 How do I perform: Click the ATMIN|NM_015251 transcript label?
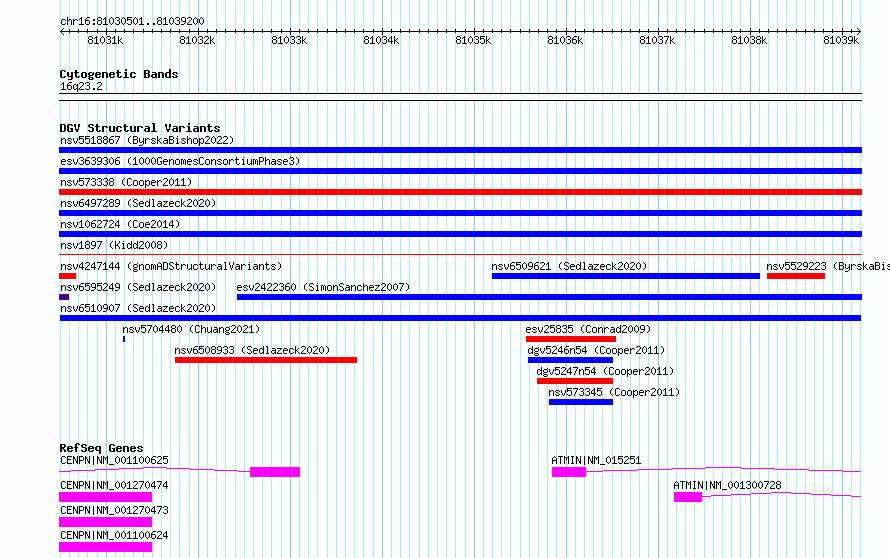[x=596, y=460]
